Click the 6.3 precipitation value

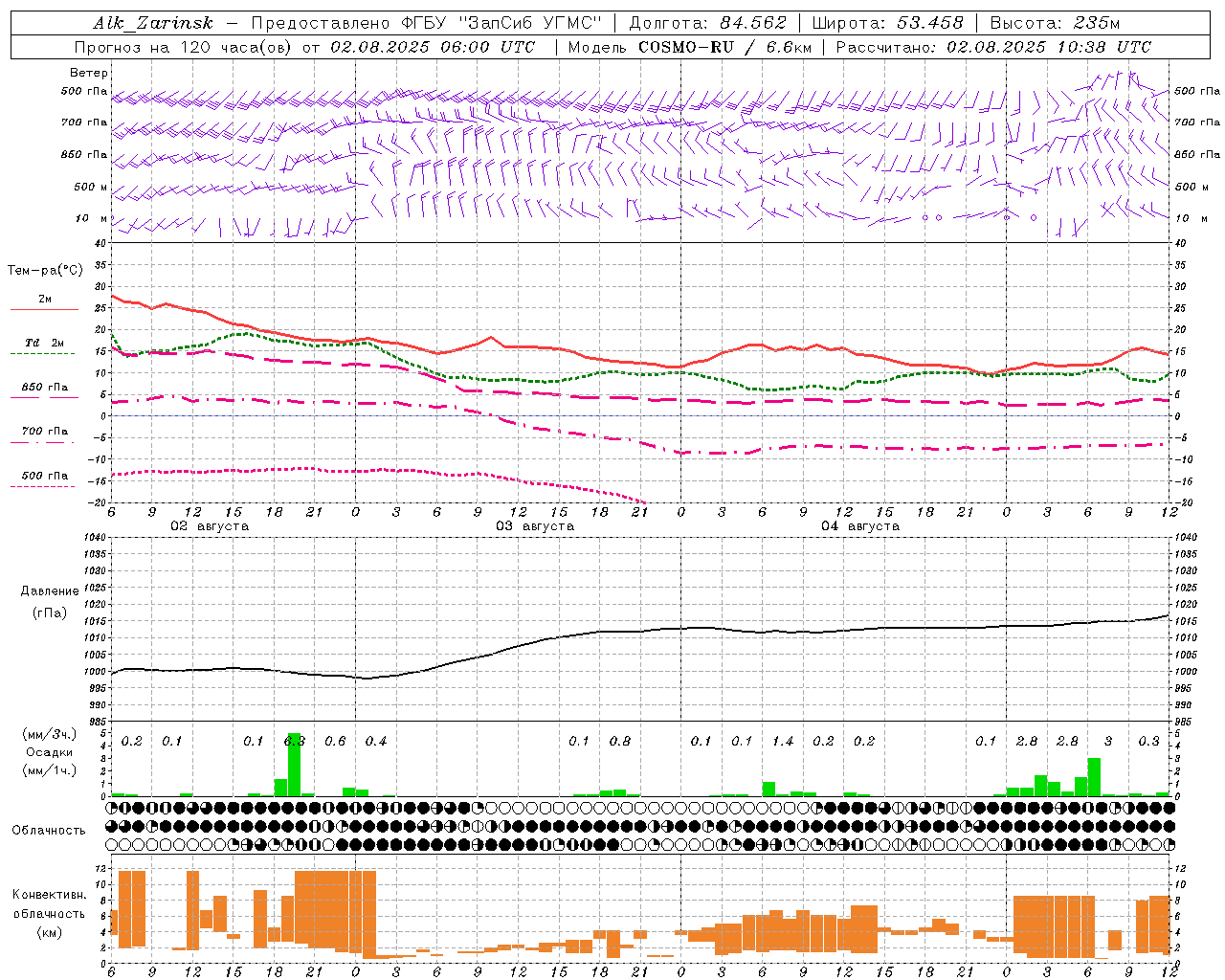coord(295,741)
